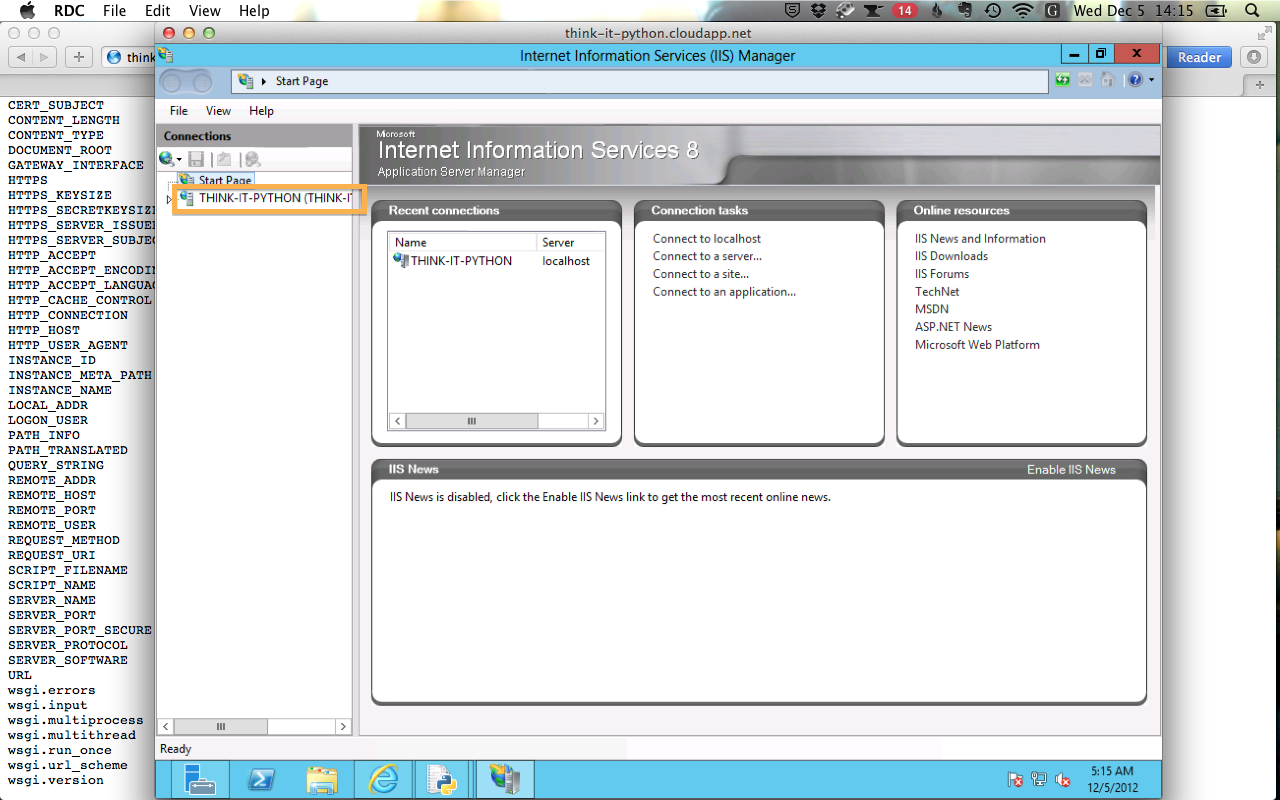
Task: Open the Help icon dropdown arrow
Action: [1151, 80]
